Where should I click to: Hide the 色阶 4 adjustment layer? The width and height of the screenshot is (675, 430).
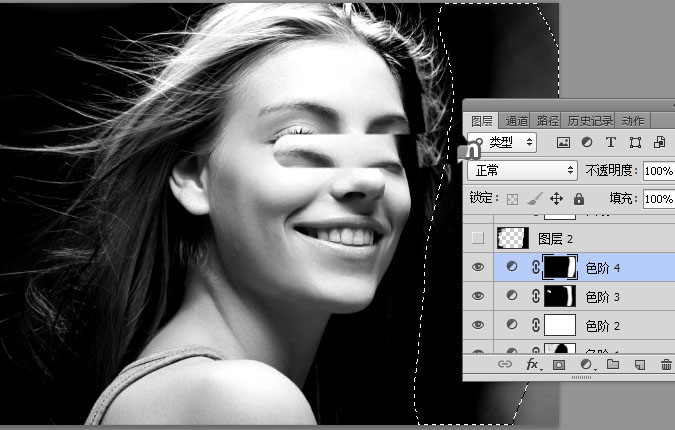[x=478, y=267]
